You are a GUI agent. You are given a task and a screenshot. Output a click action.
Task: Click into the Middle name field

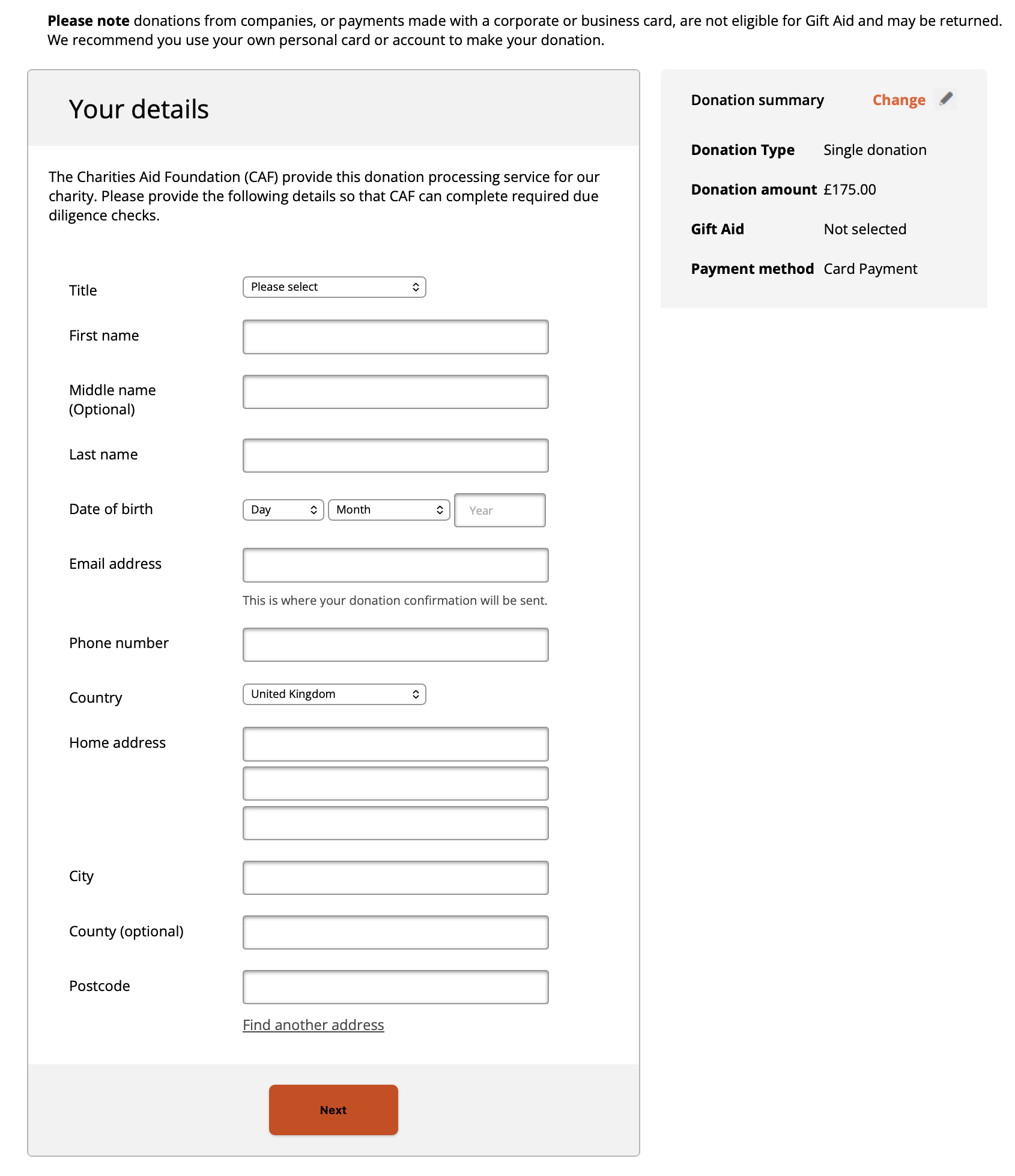click(395, 392)
